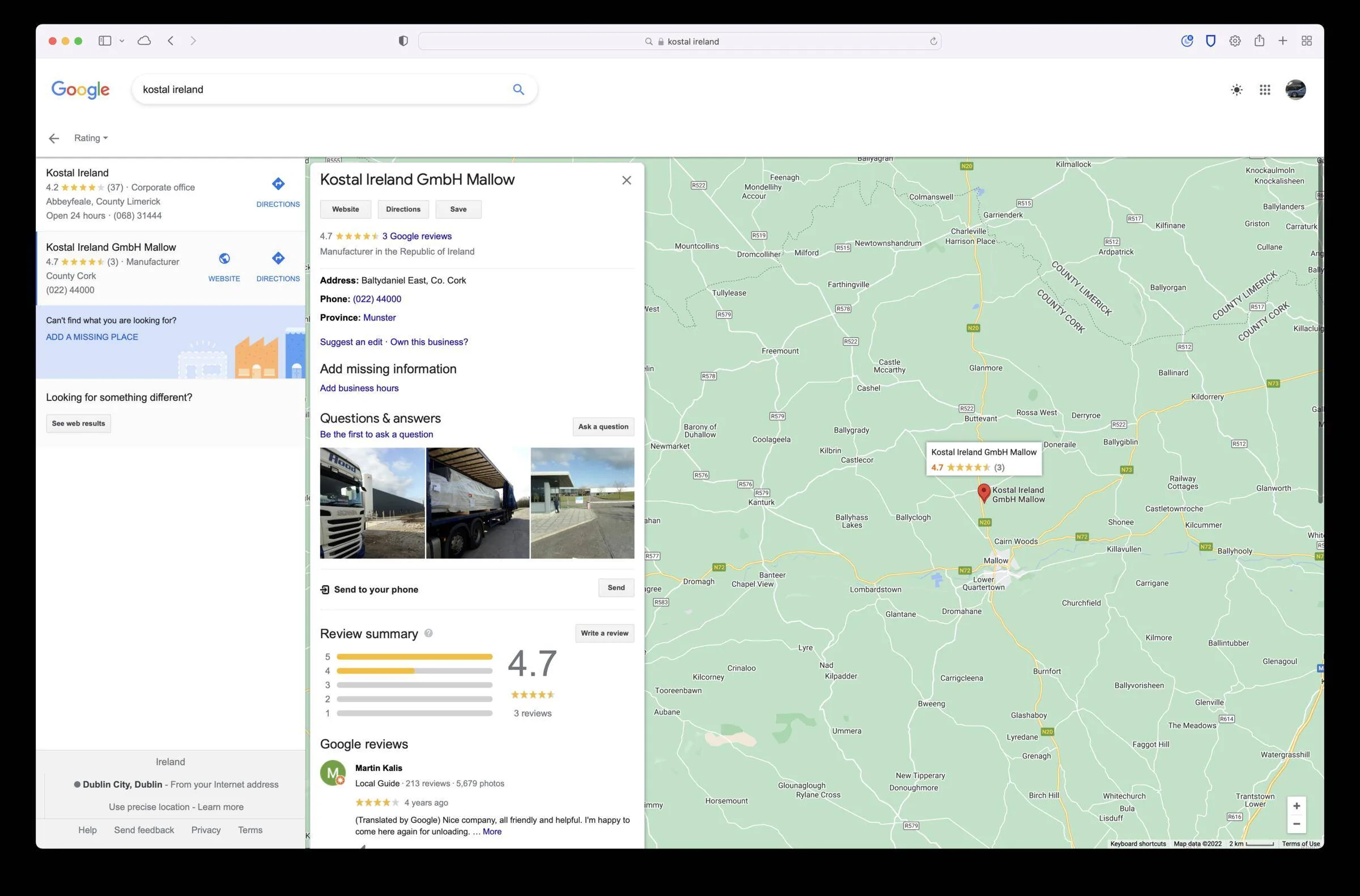The height and width of the screenshot is (896, 1360).
Task: Open the Munster province link
Action: pos(379,318)
